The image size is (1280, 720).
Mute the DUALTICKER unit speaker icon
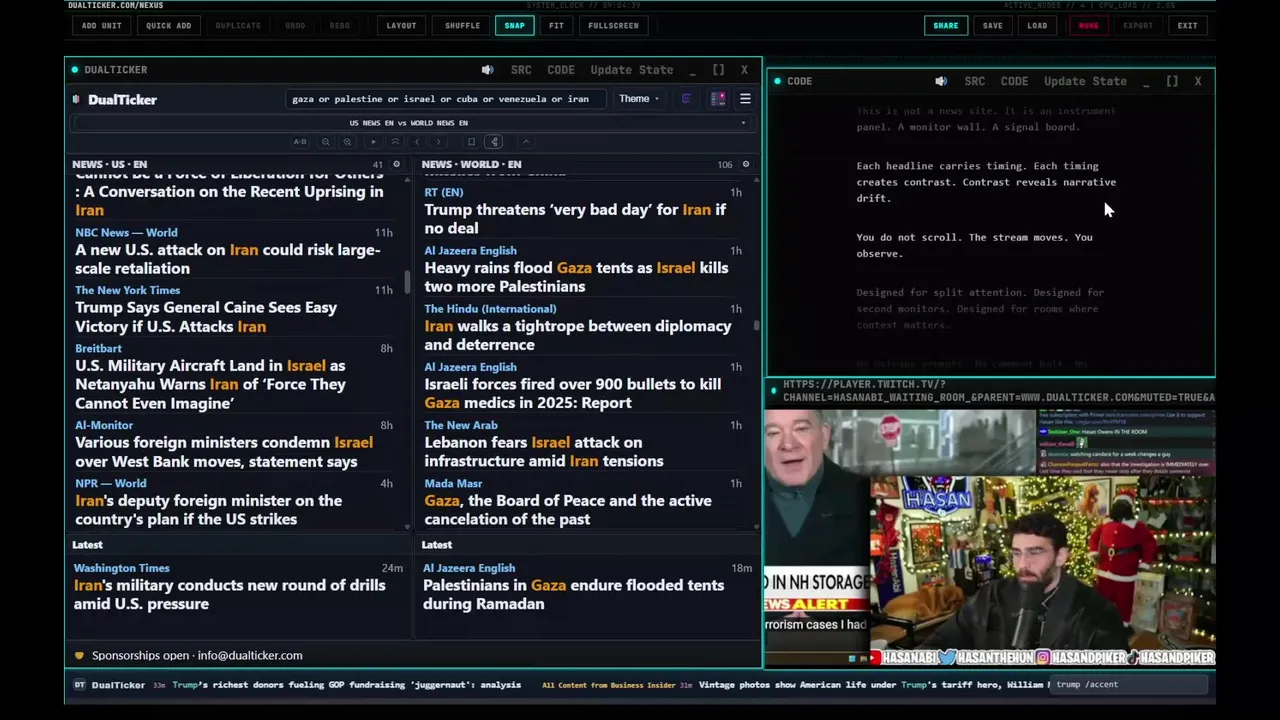(x=487, y=70)
